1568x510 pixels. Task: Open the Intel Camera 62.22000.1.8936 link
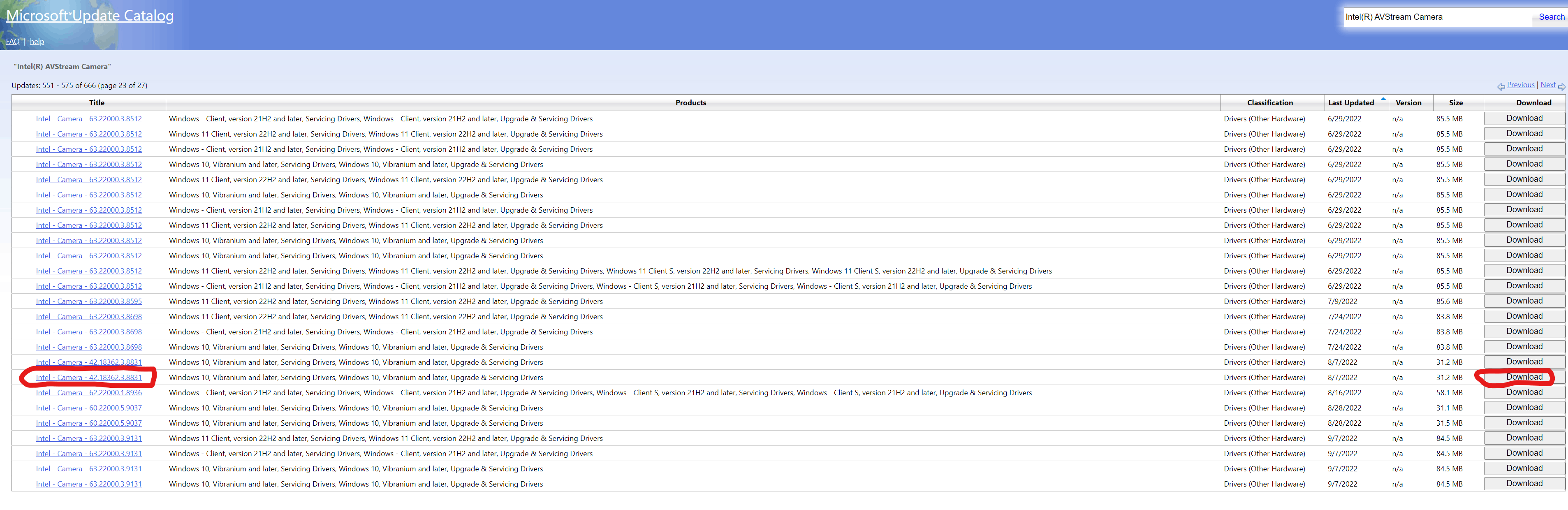pyautogui.click(x=89, y=392)
